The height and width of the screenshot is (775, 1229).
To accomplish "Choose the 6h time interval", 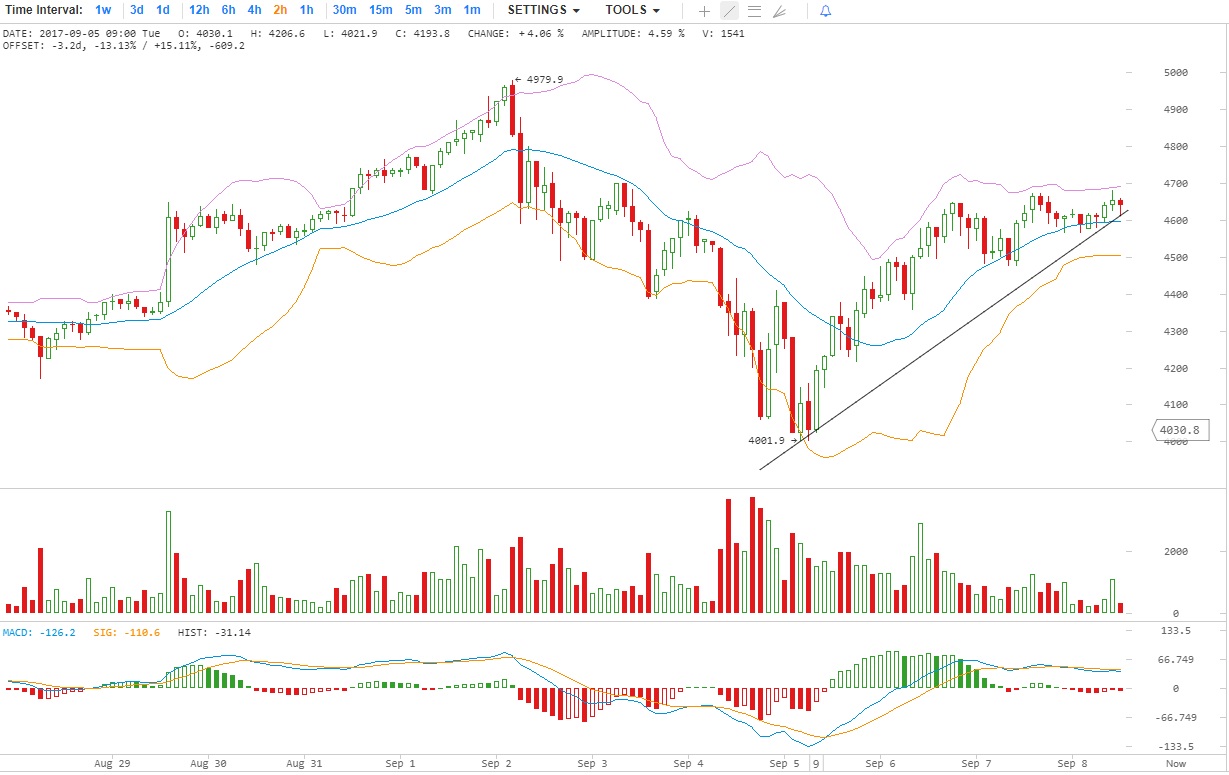I will click(x=229, y=10).
